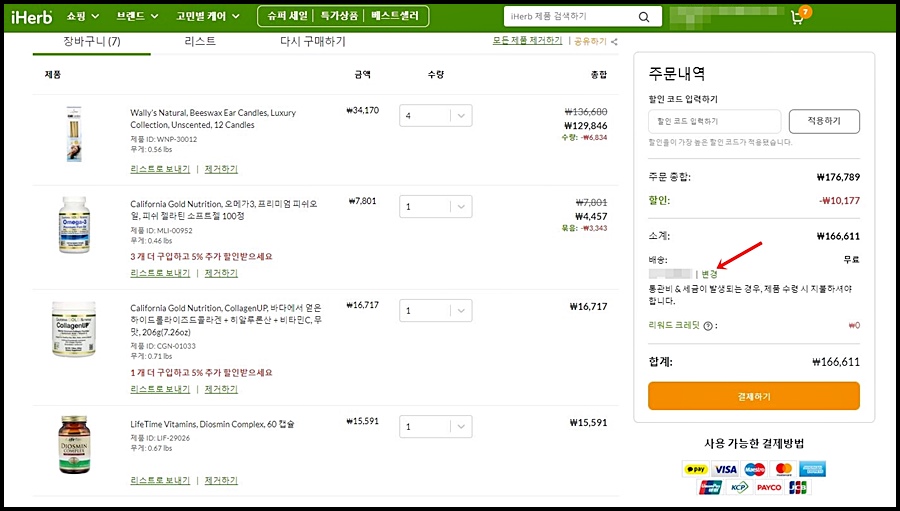Screen dimensions: 900x511
Task: Select the American Express payment logo
Action: (812, 469)
